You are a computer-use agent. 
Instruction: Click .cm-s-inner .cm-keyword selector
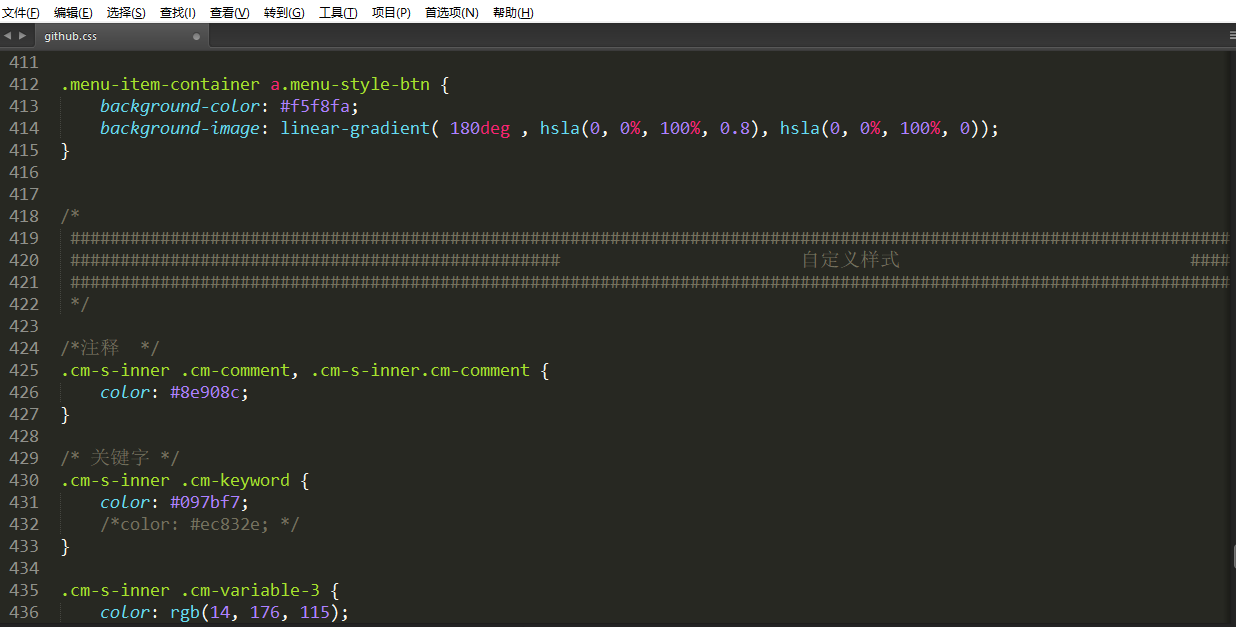coord(175,481)
